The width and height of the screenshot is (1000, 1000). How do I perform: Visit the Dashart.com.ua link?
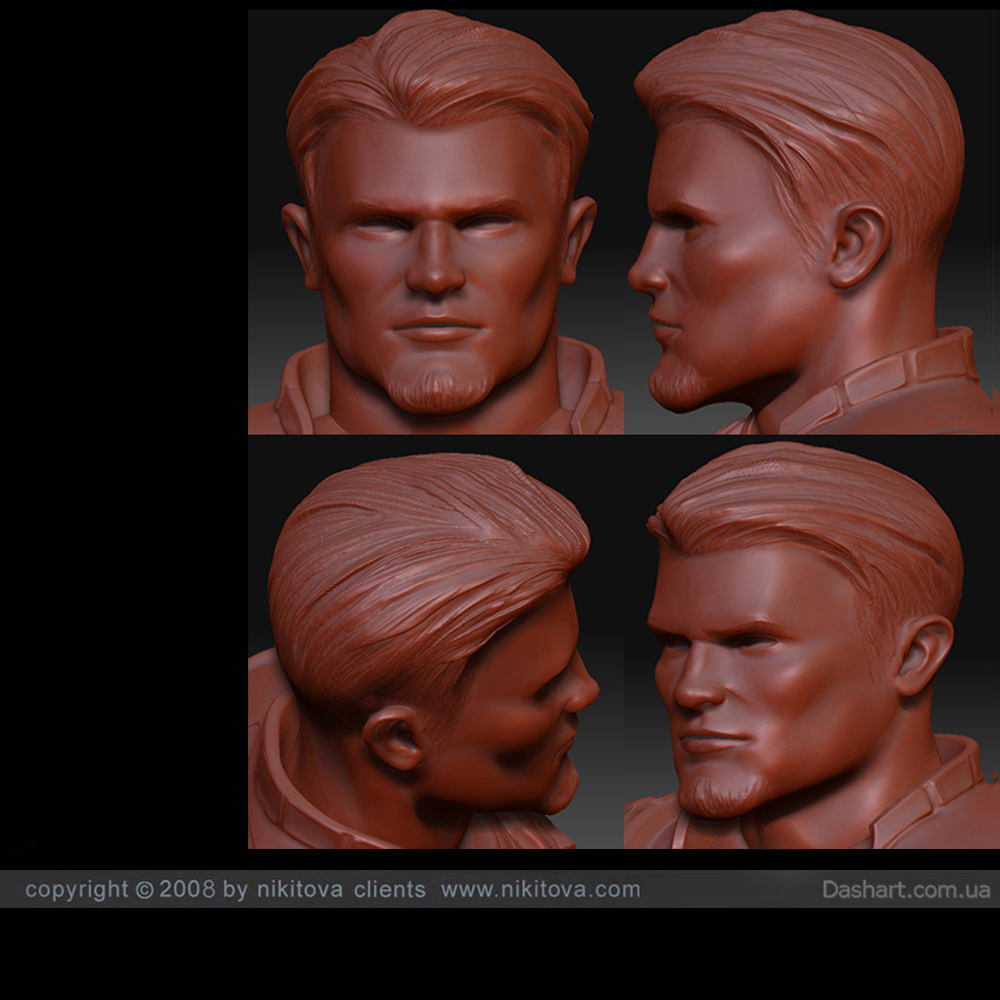pos(906,889)
